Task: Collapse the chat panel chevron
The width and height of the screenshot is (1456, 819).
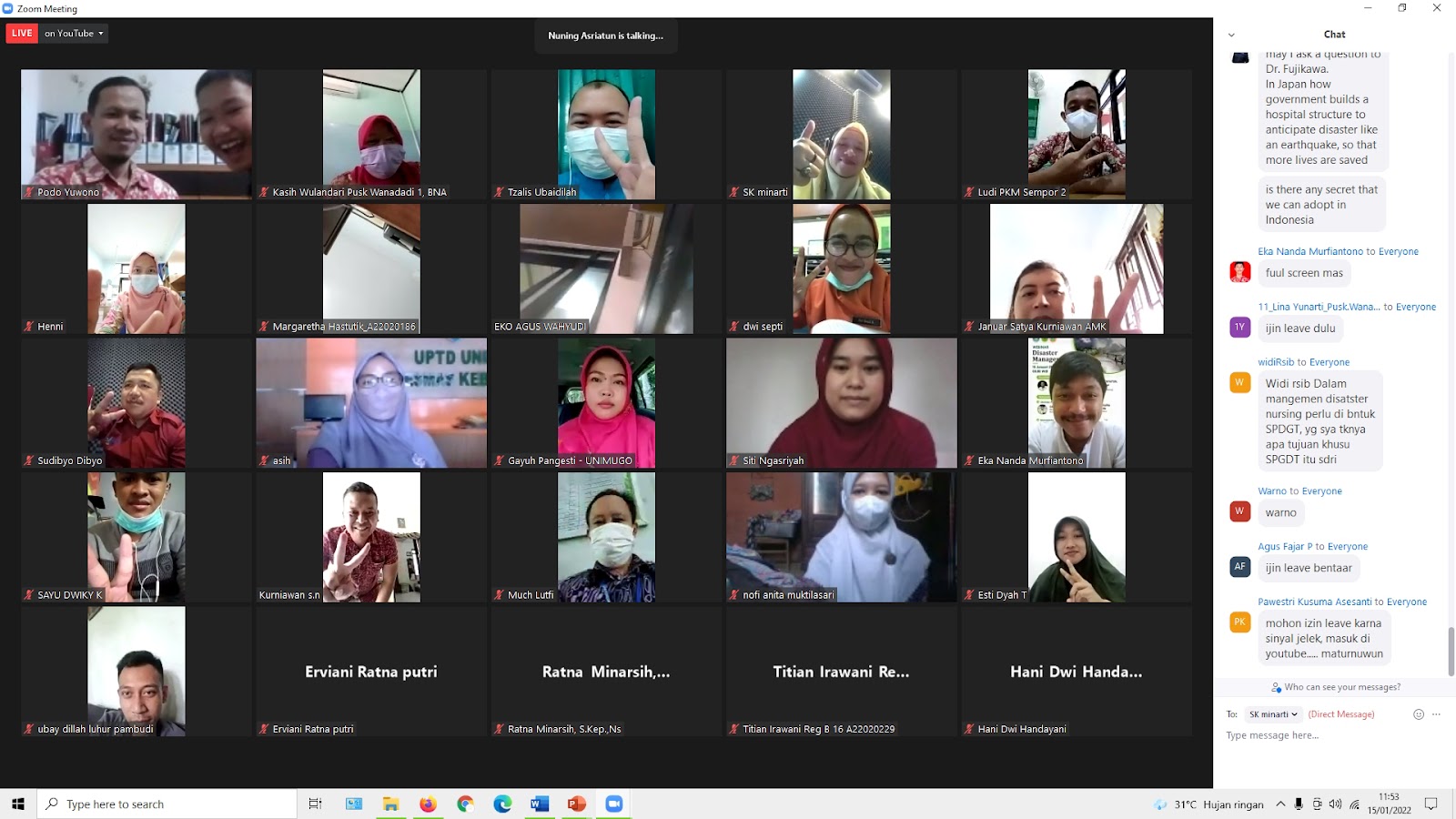Action: 1231,35
